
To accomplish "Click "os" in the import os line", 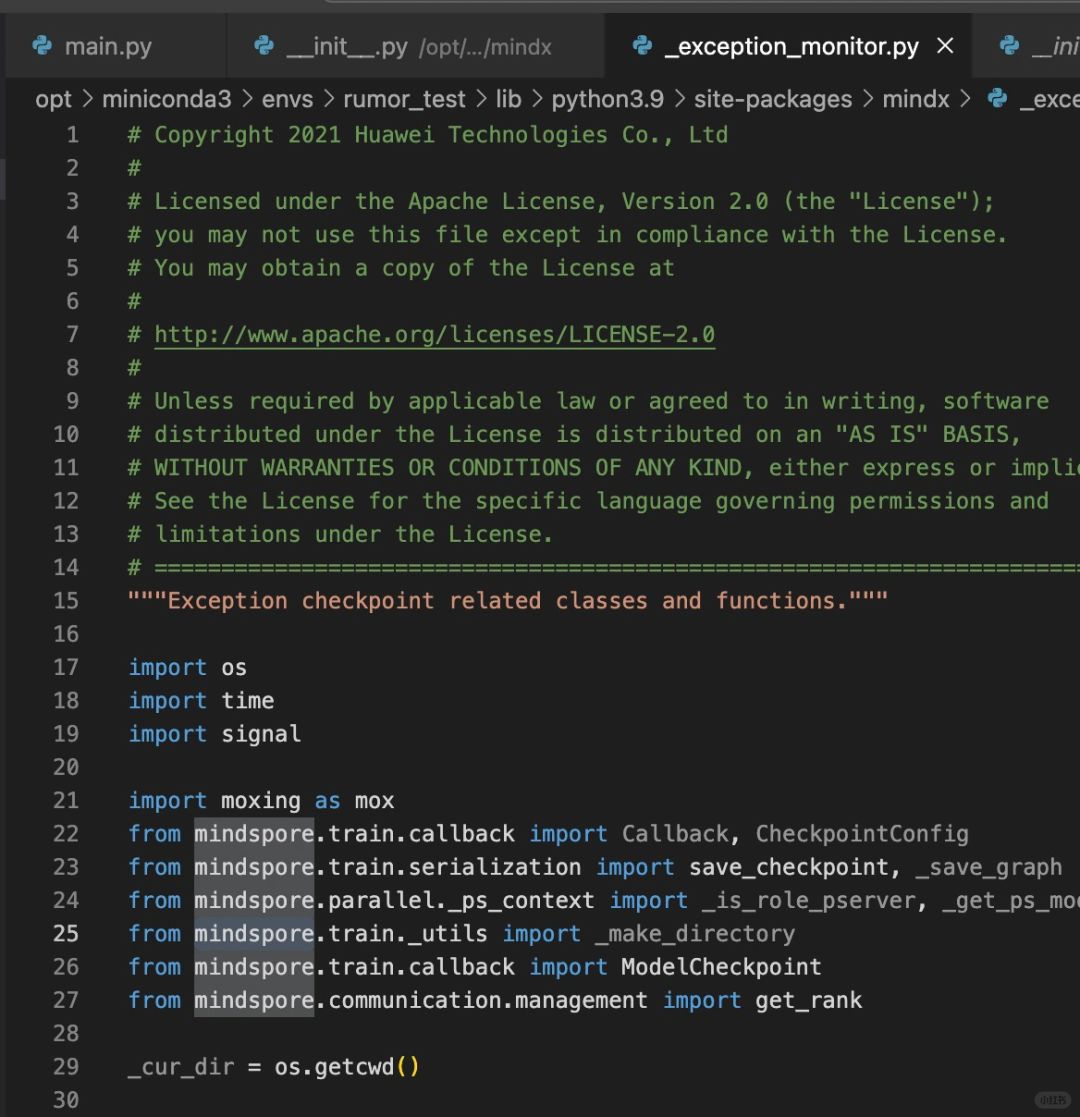I will click(234, 667).
